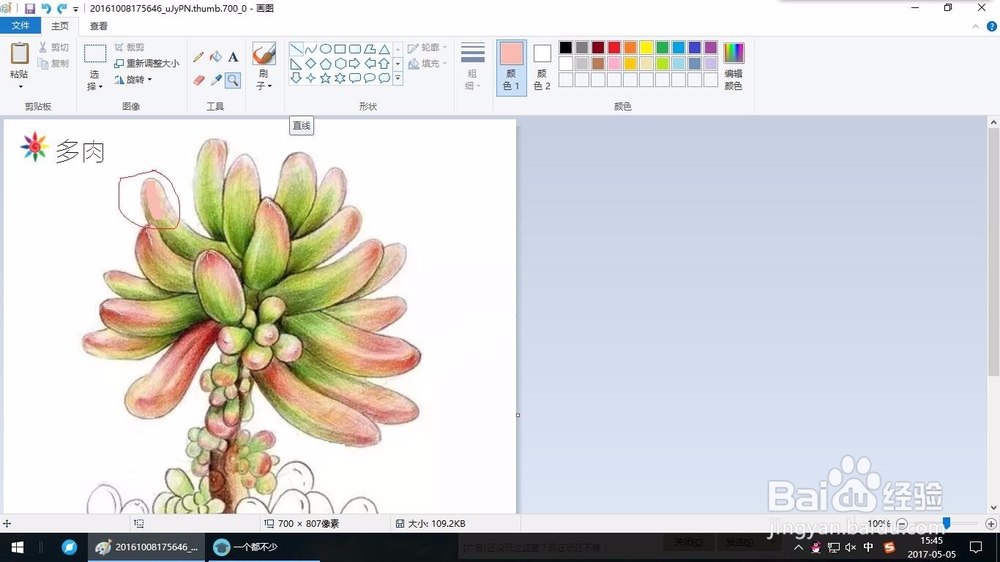Choose the Oval shape

325,49
